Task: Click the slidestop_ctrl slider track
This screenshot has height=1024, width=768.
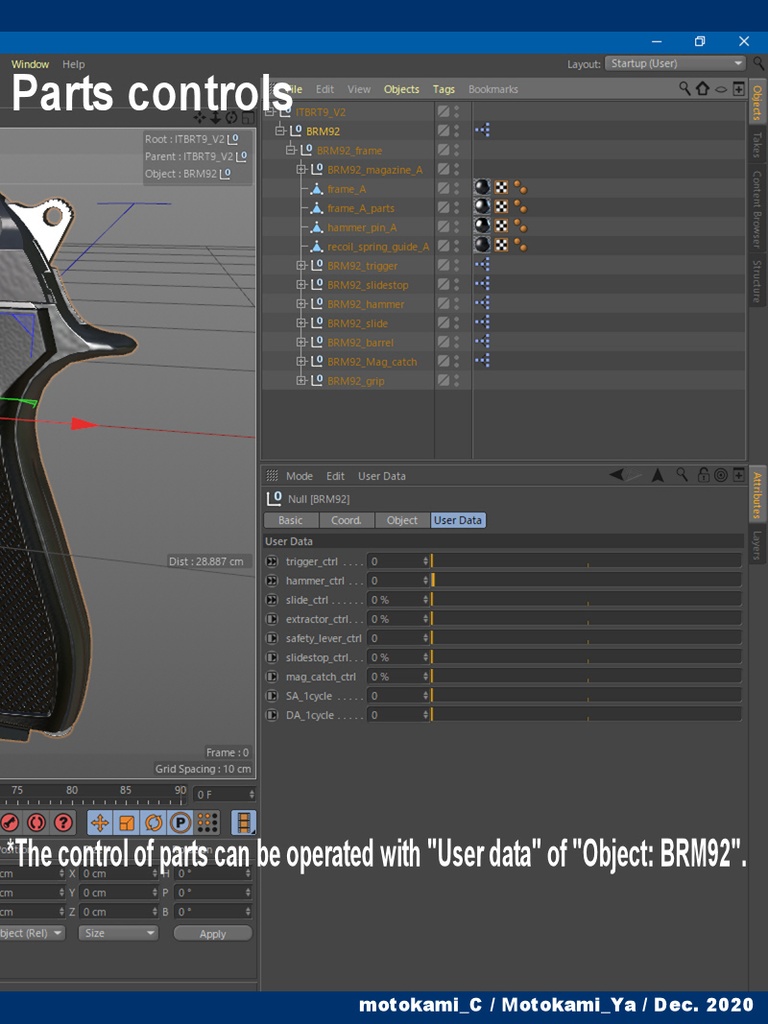Action: click(x=586, y=657)
